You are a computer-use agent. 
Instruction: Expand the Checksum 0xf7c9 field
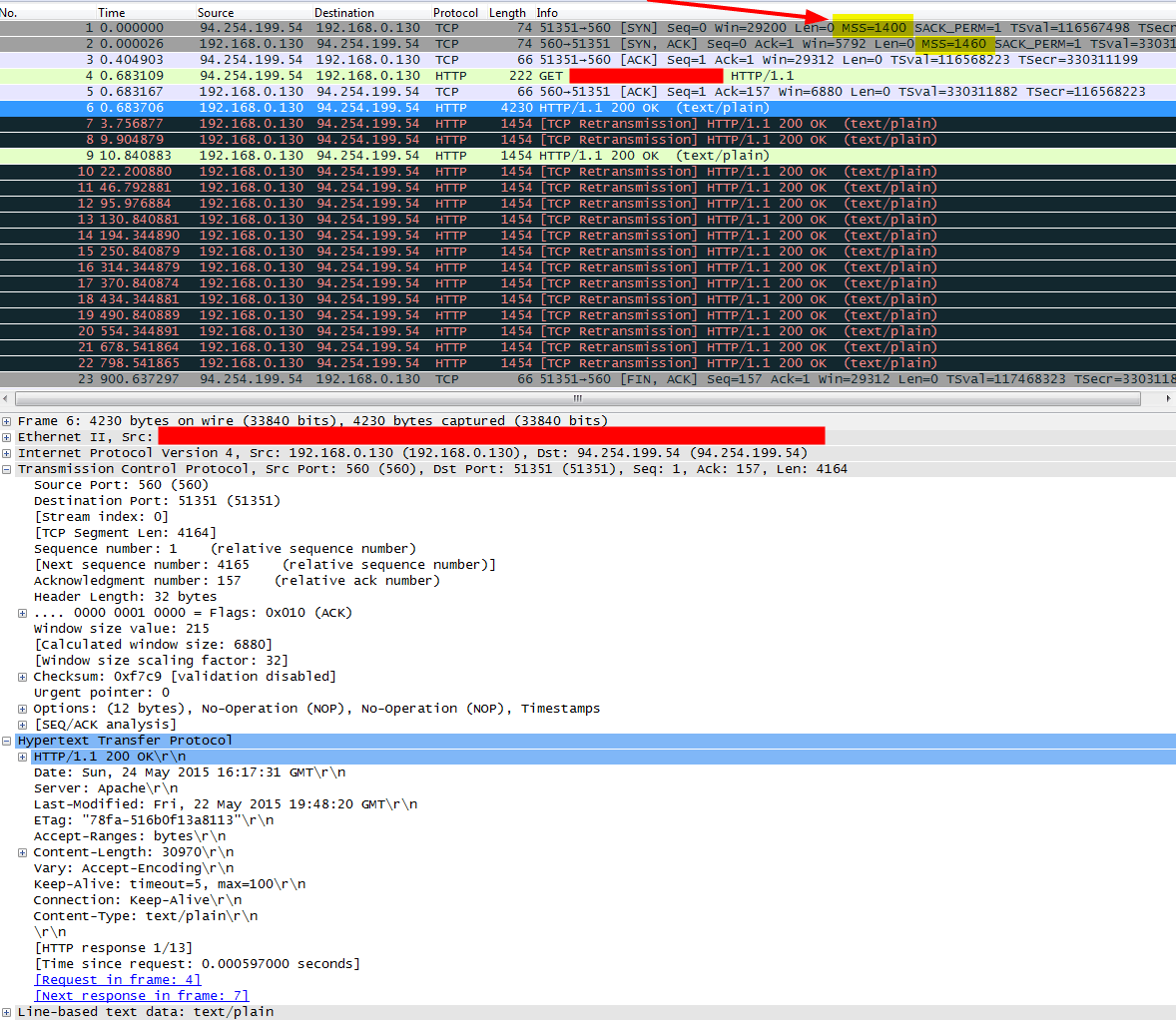23,677
